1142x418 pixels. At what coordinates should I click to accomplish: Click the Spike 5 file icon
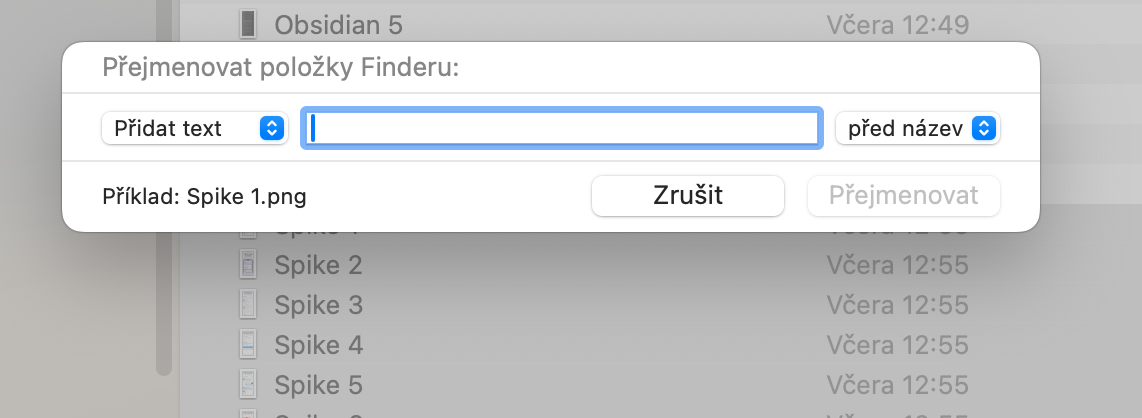tap(248, 384)
